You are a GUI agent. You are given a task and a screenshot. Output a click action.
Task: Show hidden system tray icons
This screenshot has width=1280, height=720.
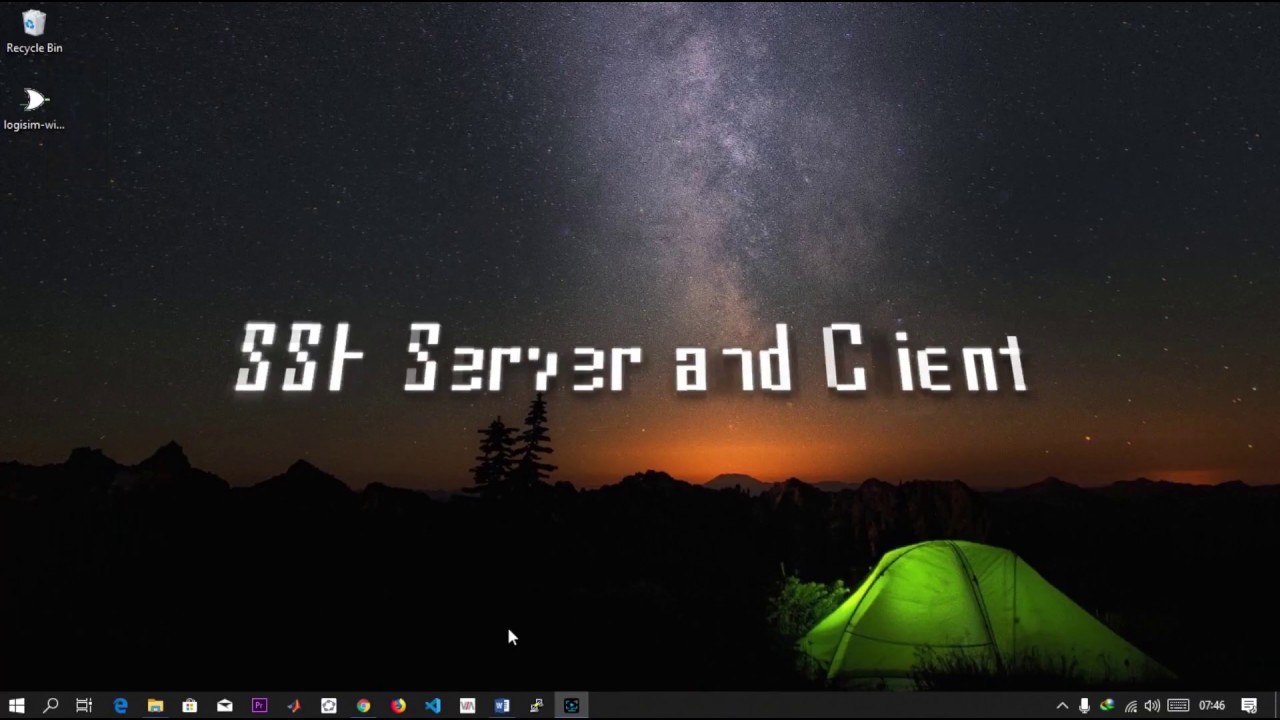click(1062, 706)
